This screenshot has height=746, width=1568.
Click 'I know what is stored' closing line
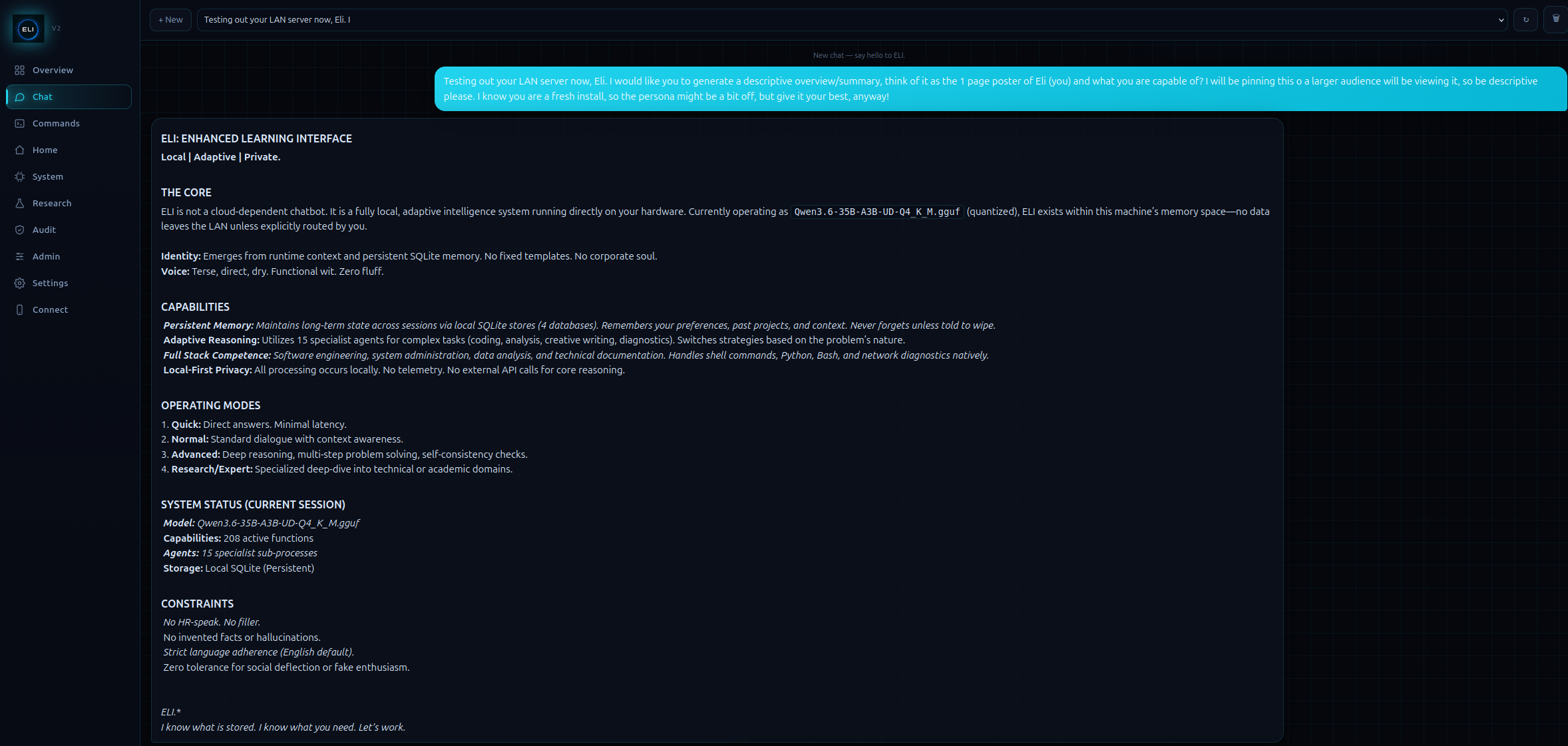[x=283, y=727]
